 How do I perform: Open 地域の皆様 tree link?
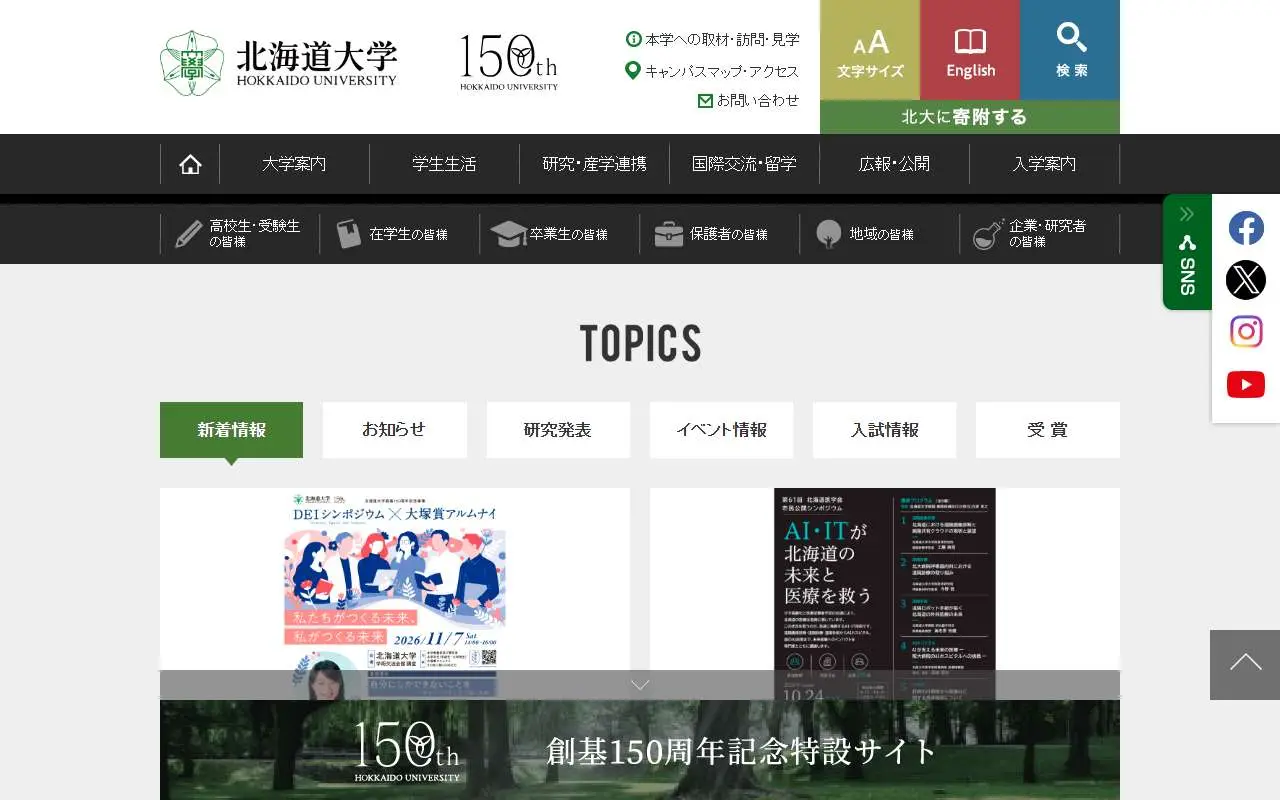pos(880,234)
